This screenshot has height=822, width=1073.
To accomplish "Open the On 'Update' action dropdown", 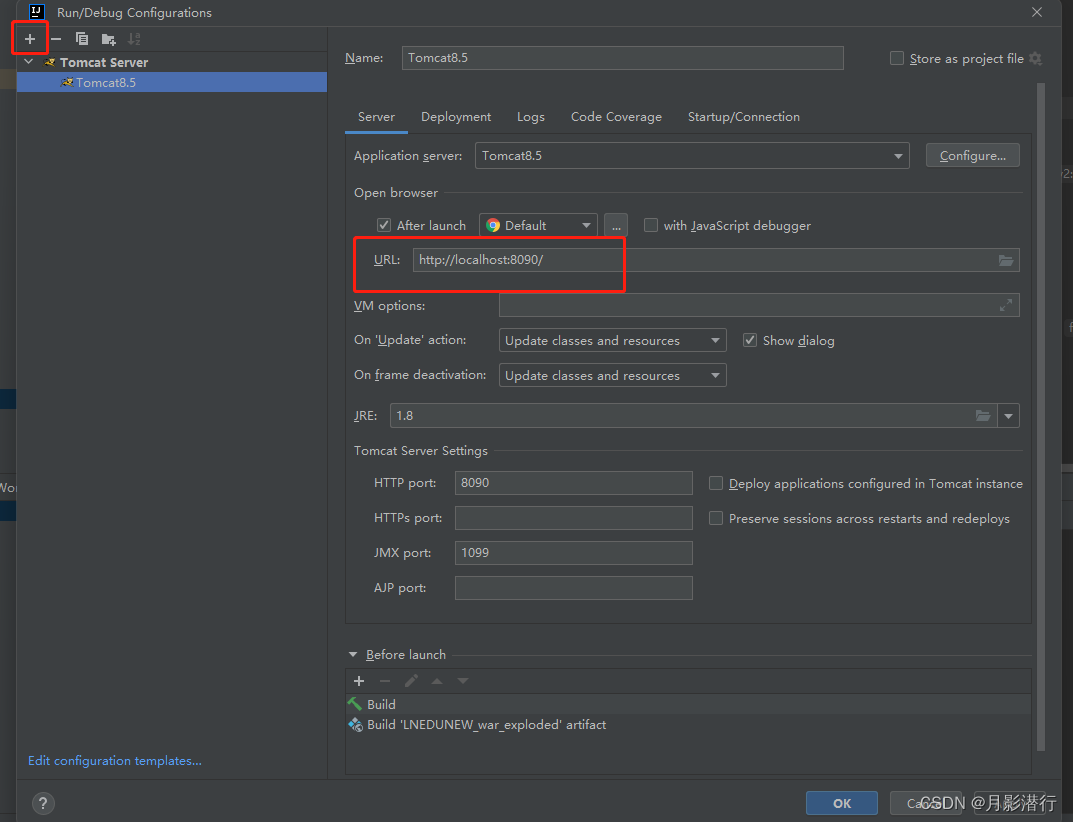I will [612, 340].
